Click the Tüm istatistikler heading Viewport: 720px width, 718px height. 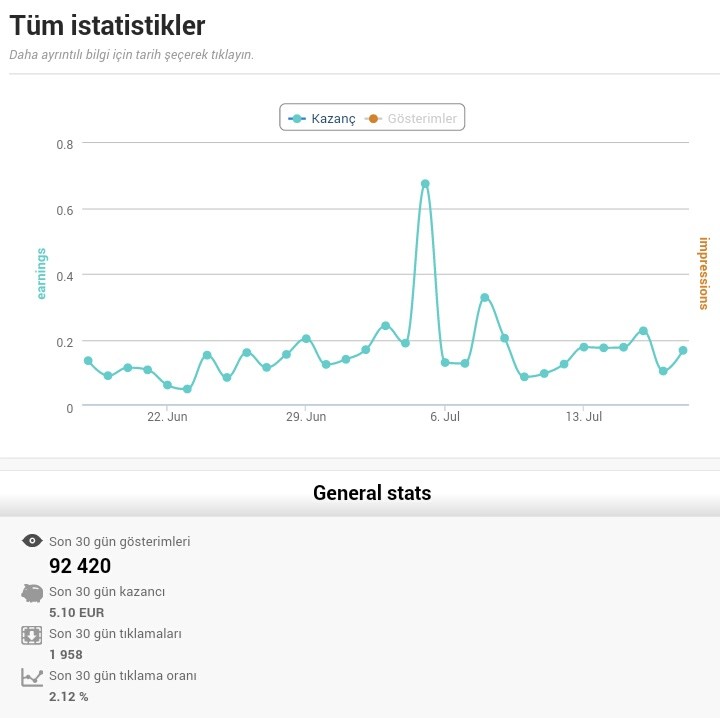(107, 25)
